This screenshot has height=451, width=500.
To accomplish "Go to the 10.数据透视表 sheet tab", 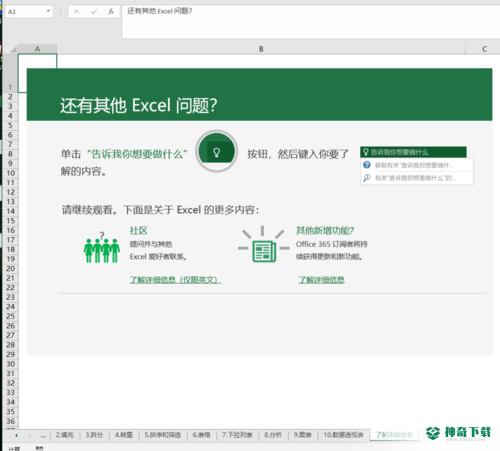I will point(343,435).
